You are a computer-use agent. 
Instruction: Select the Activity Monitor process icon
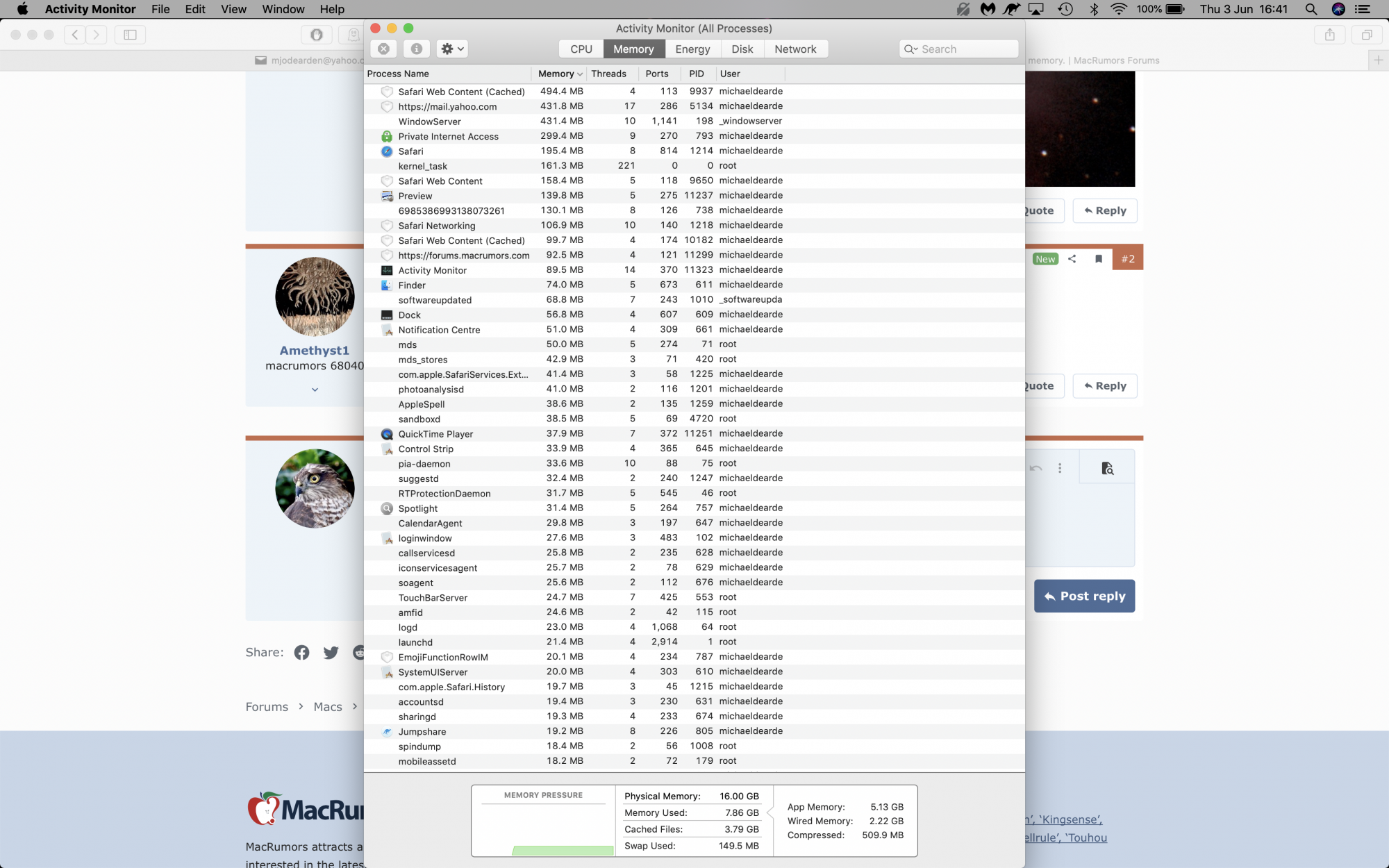387,270
